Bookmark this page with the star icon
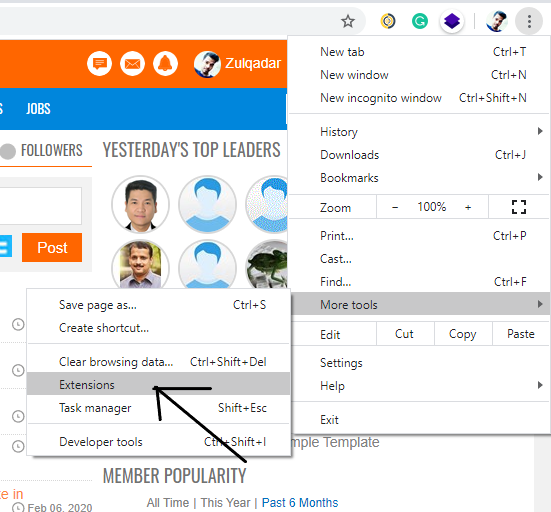The width and height of the screenshot is (551, 512). tap(348, 21)
